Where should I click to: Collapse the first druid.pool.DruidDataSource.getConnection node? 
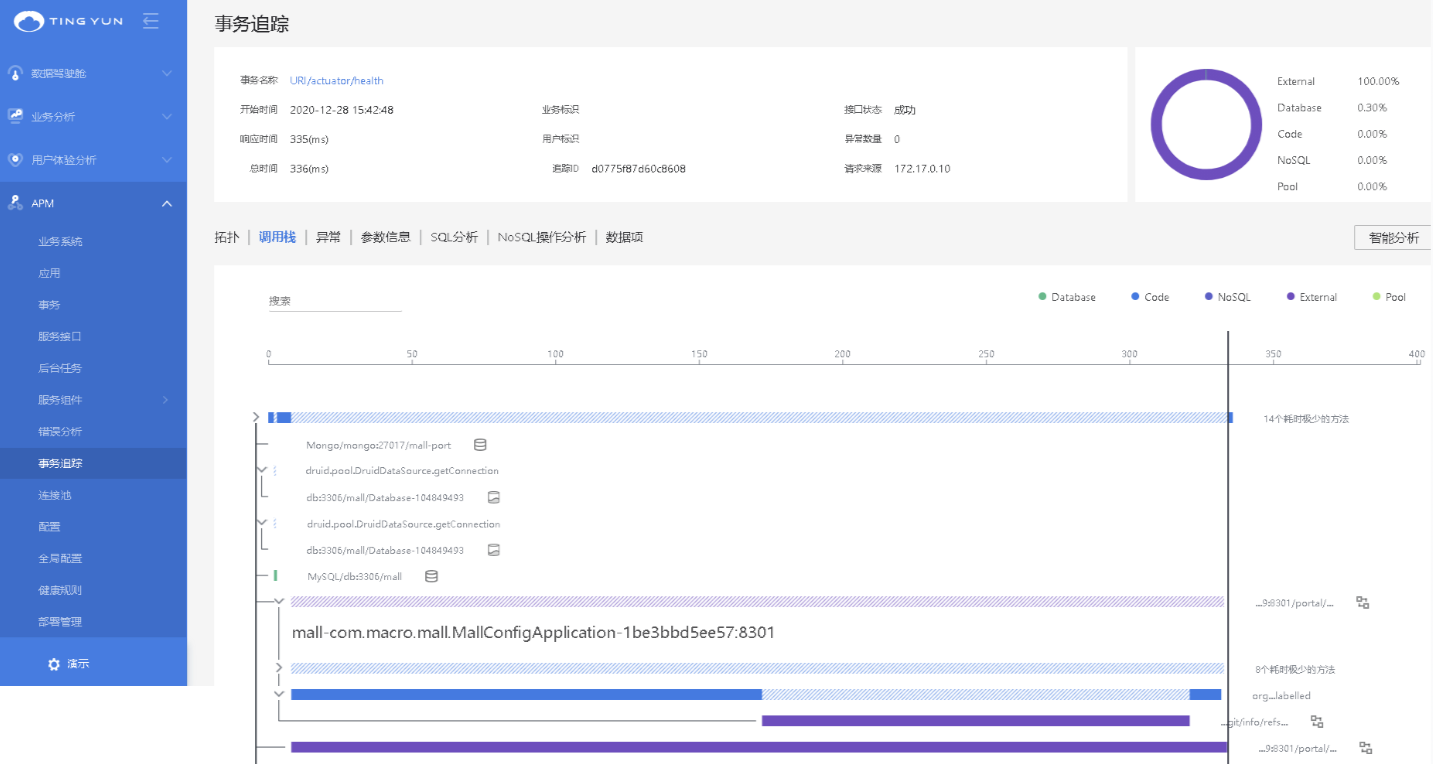[262, 470]
